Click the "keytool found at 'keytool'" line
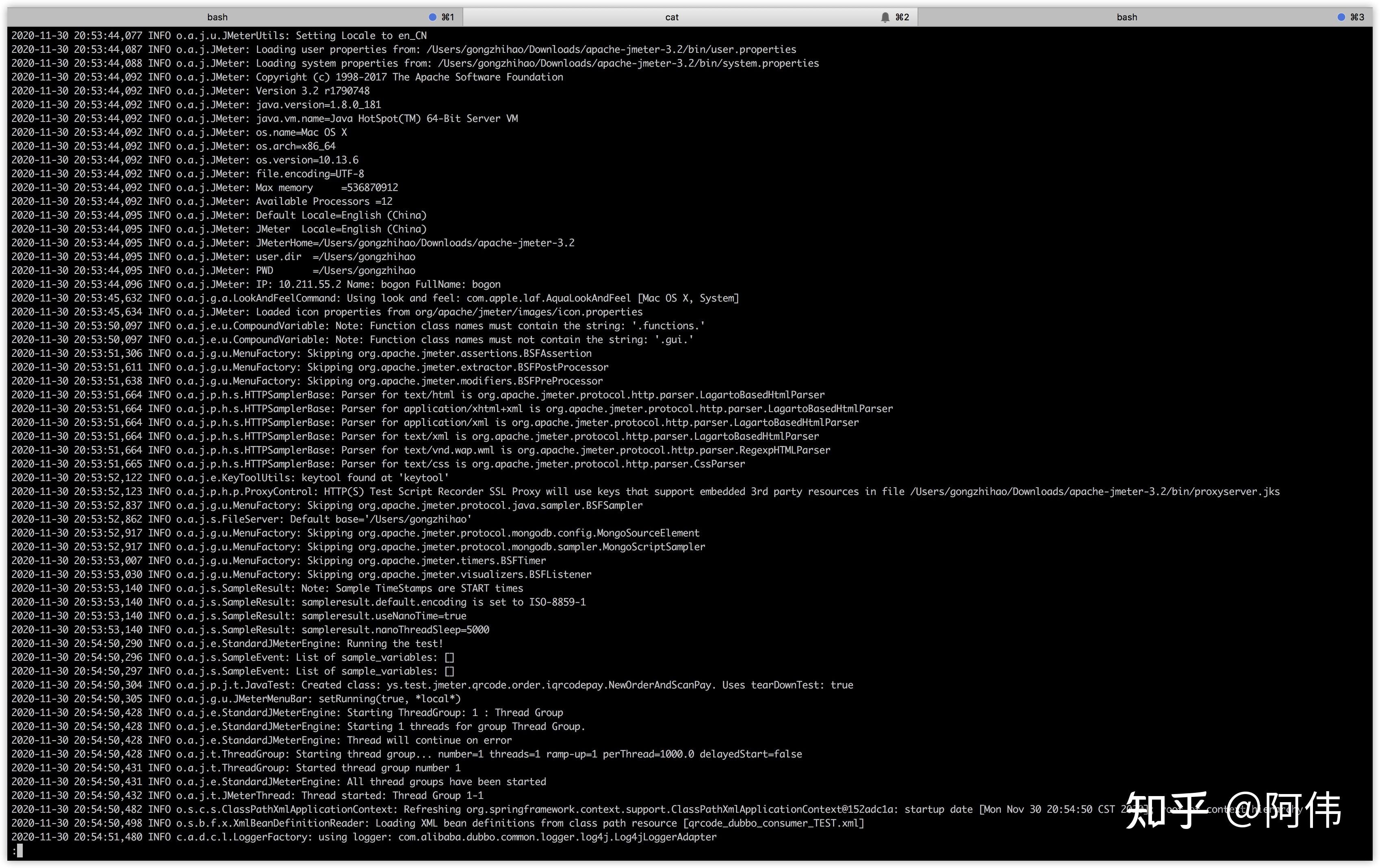Viewport: 1380px width, 868px height. (x=230, y=478)
